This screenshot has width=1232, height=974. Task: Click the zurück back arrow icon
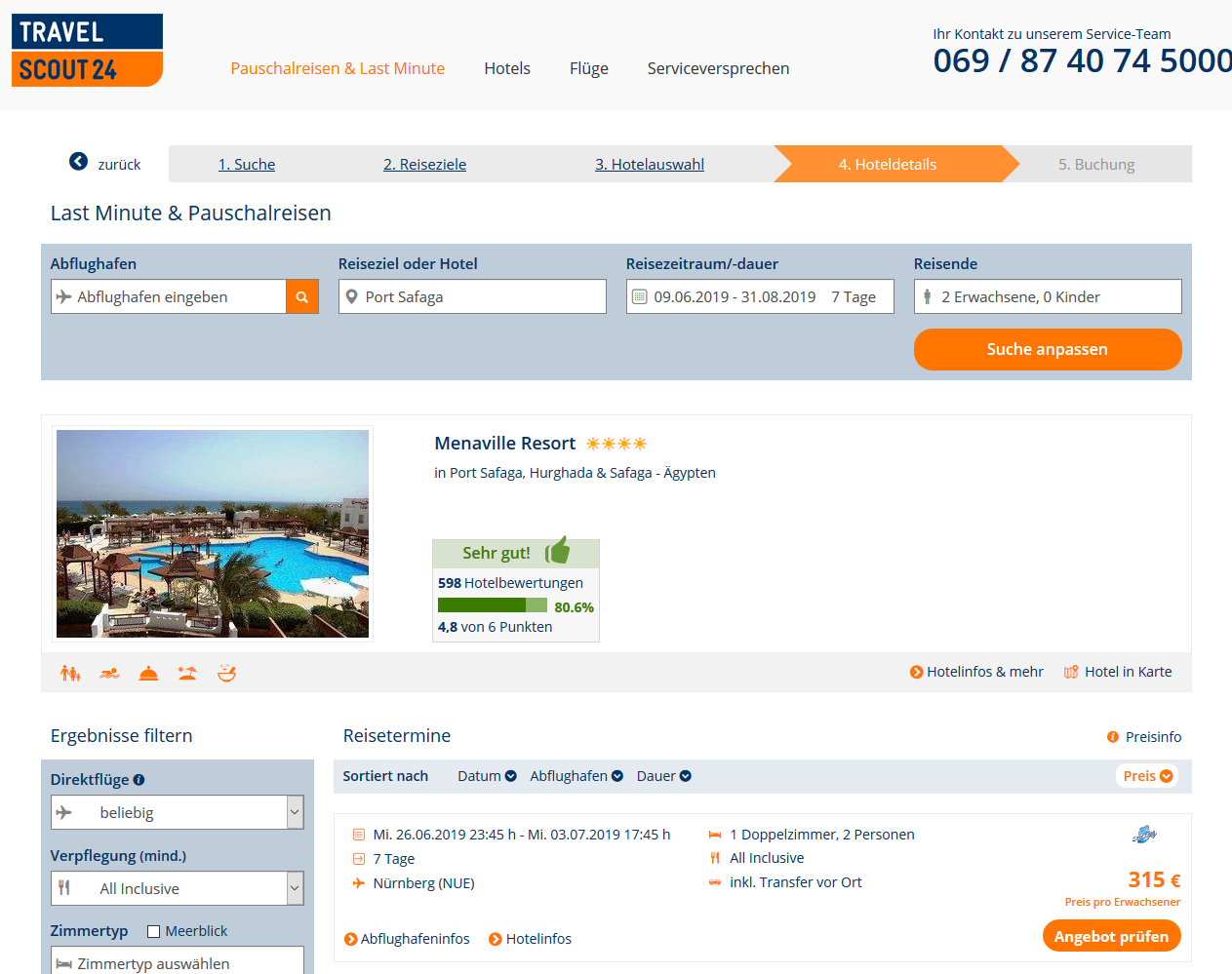(x=78, y=162)
